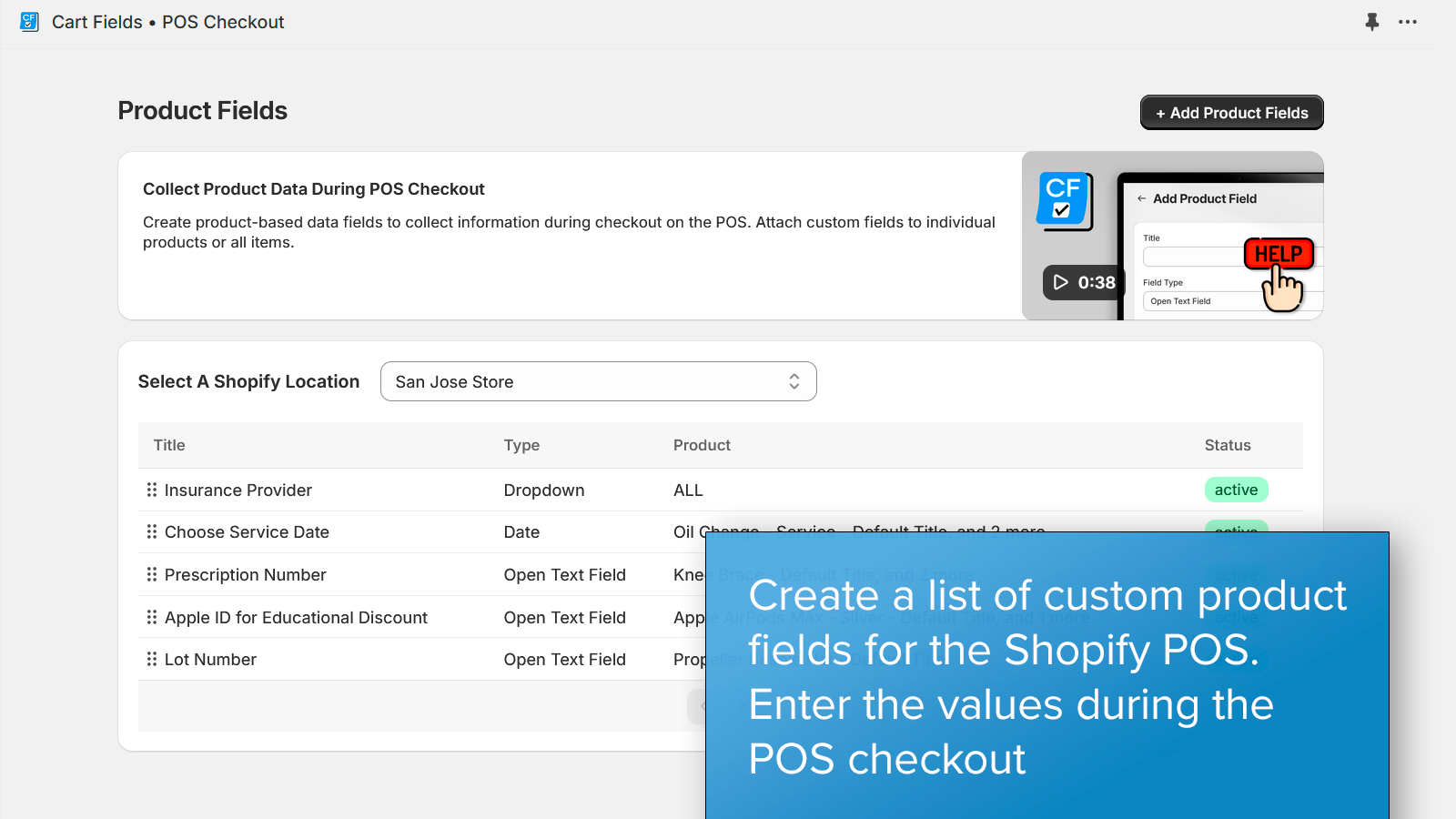Click the drag handle beside Lot Number
1456x819 pixels.
pos(152,659)
